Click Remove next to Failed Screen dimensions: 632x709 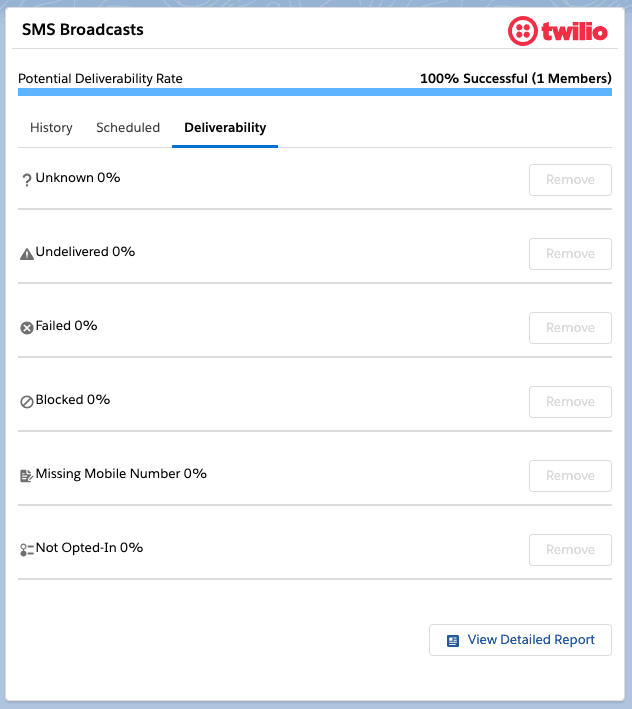click(570, 328)
